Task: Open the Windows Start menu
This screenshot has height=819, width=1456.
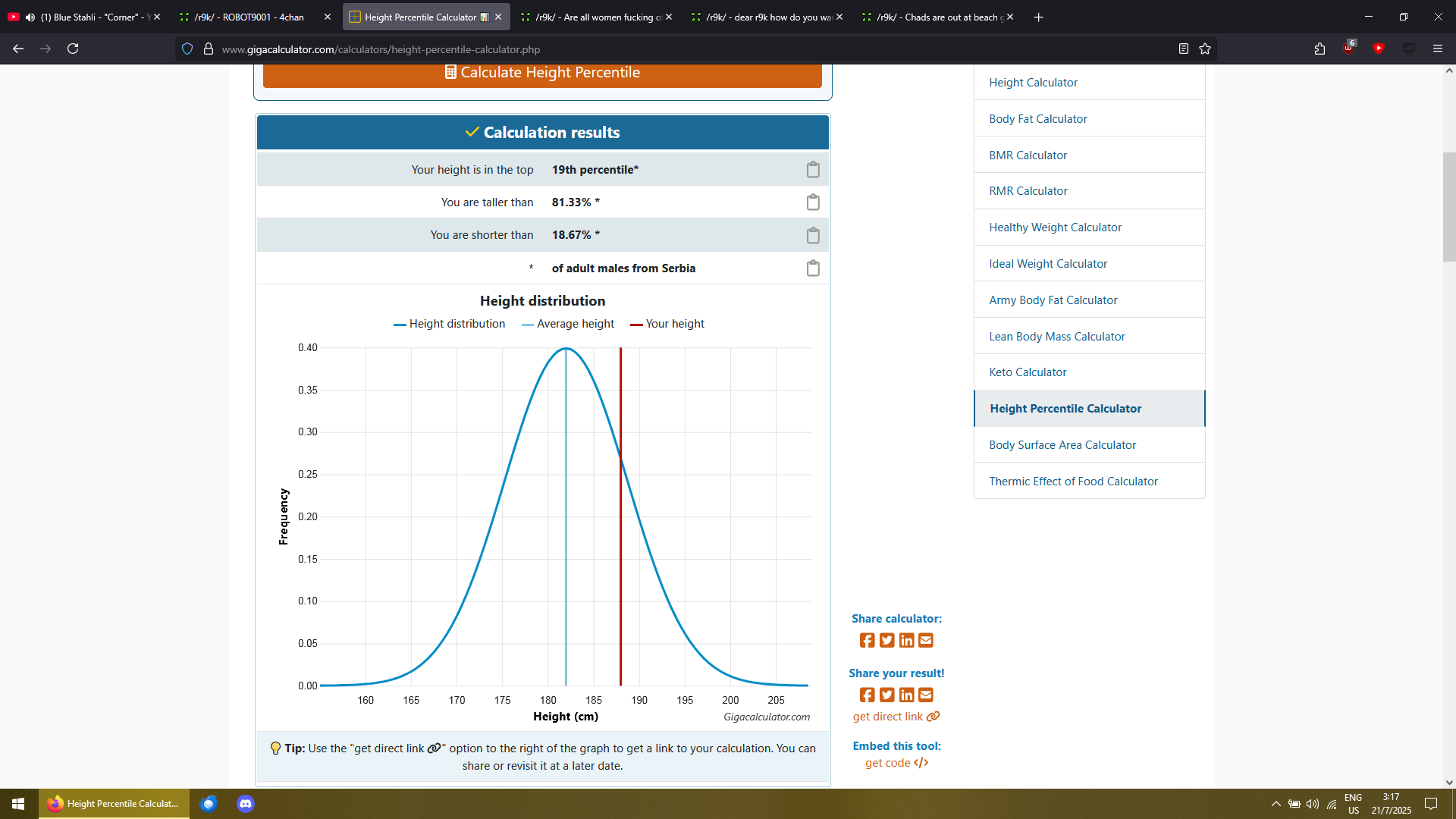Action: [18, 804]
